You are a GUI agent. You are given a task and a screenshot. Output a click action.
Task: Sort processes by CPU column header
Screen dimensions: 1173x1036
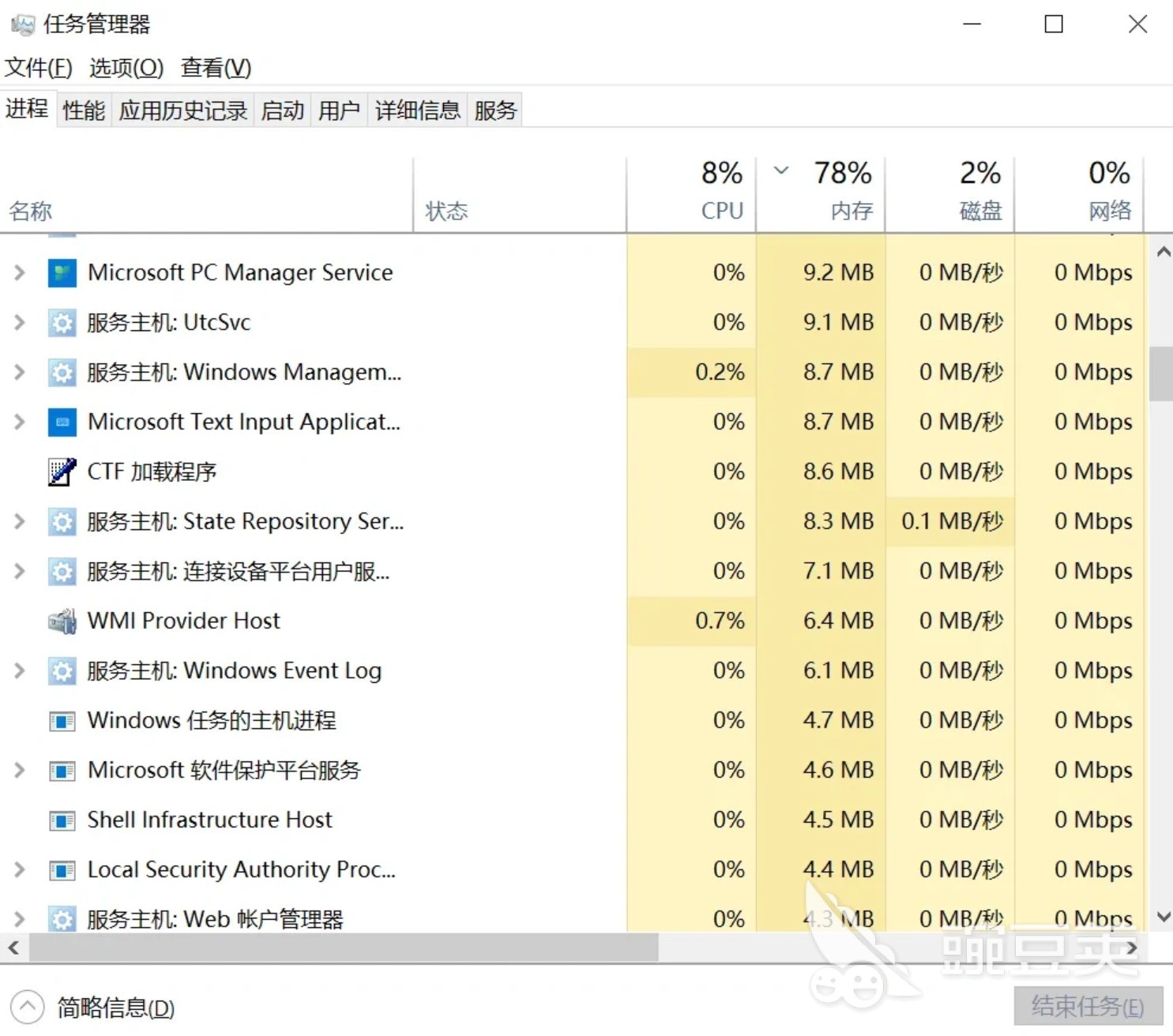tap(691, 195)
